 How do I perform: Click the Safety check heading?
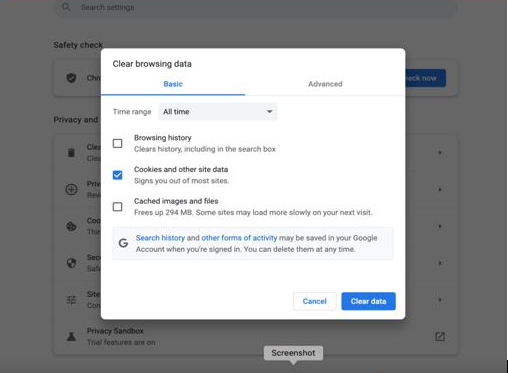pyautogui.click(x=78, y=45)
